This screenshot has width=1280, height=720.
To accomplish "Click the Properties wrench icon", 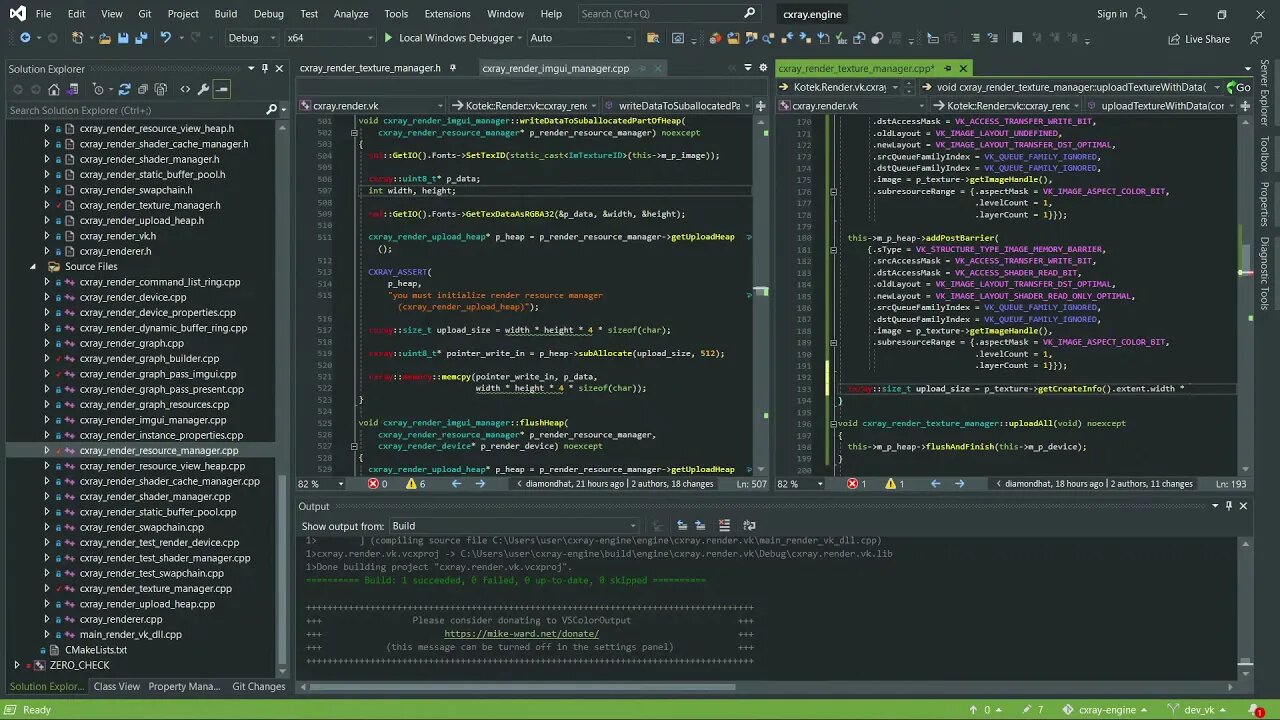I will (203, 89).
